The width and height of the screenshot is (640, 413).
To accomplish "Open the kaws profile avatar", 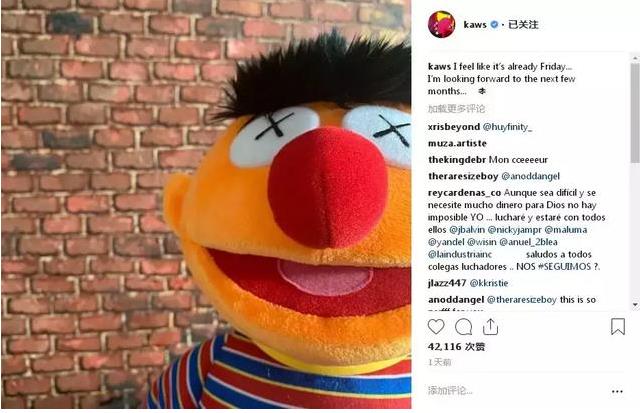I will coord(441,24).
